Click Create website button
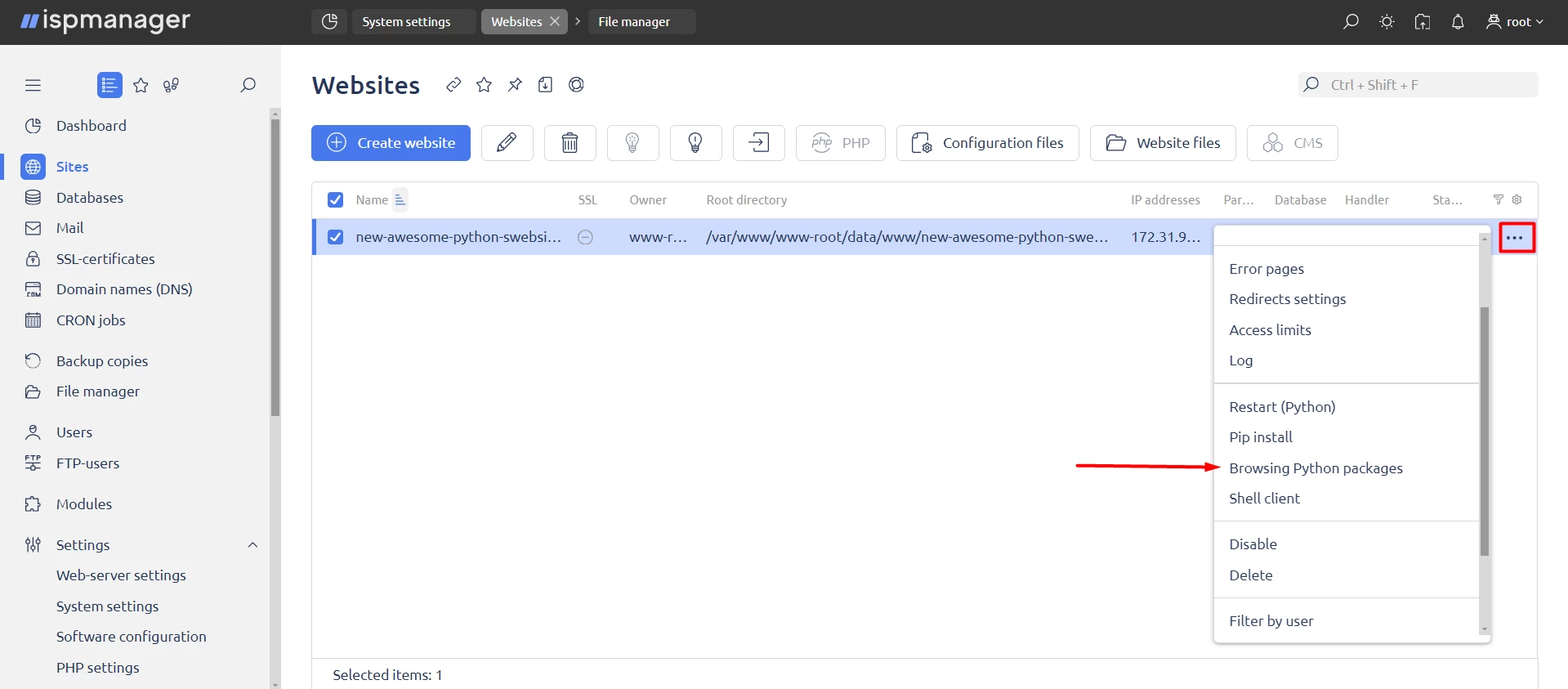 pyautogui.click(x=391, y=143)
